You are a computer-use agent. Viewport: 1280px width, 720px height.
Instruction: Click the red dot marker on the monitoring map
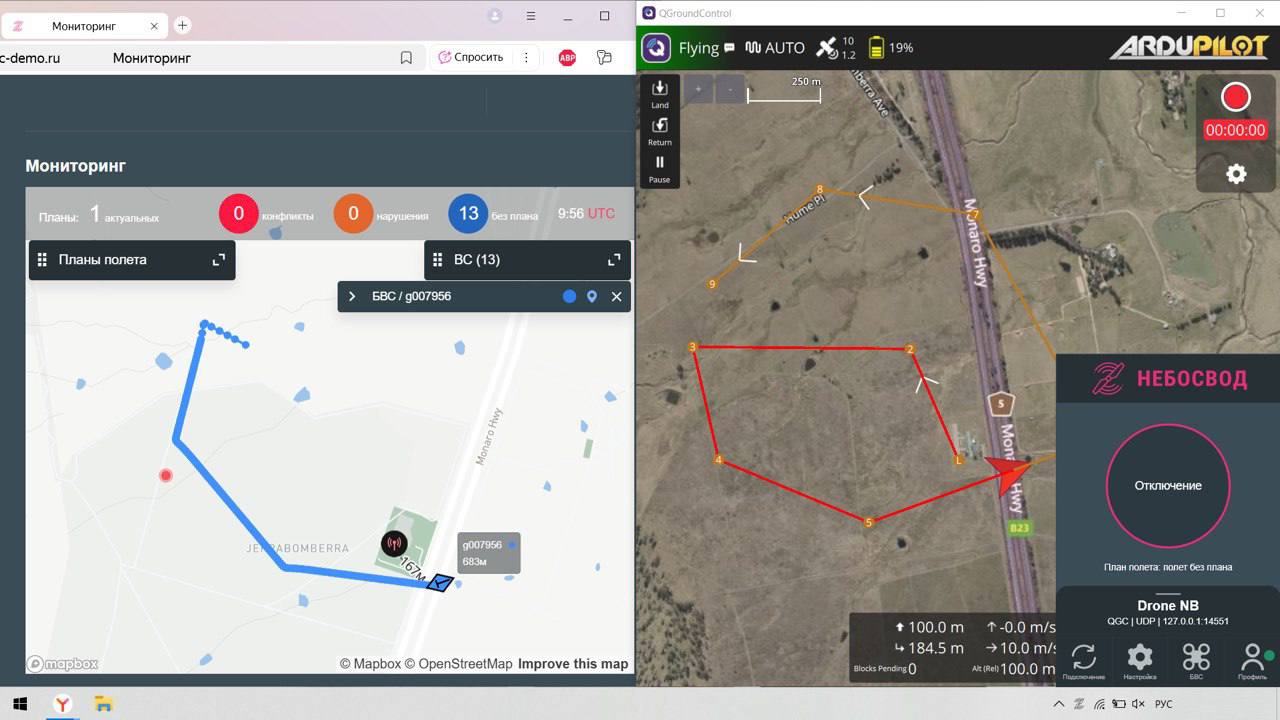click(166, 475)
